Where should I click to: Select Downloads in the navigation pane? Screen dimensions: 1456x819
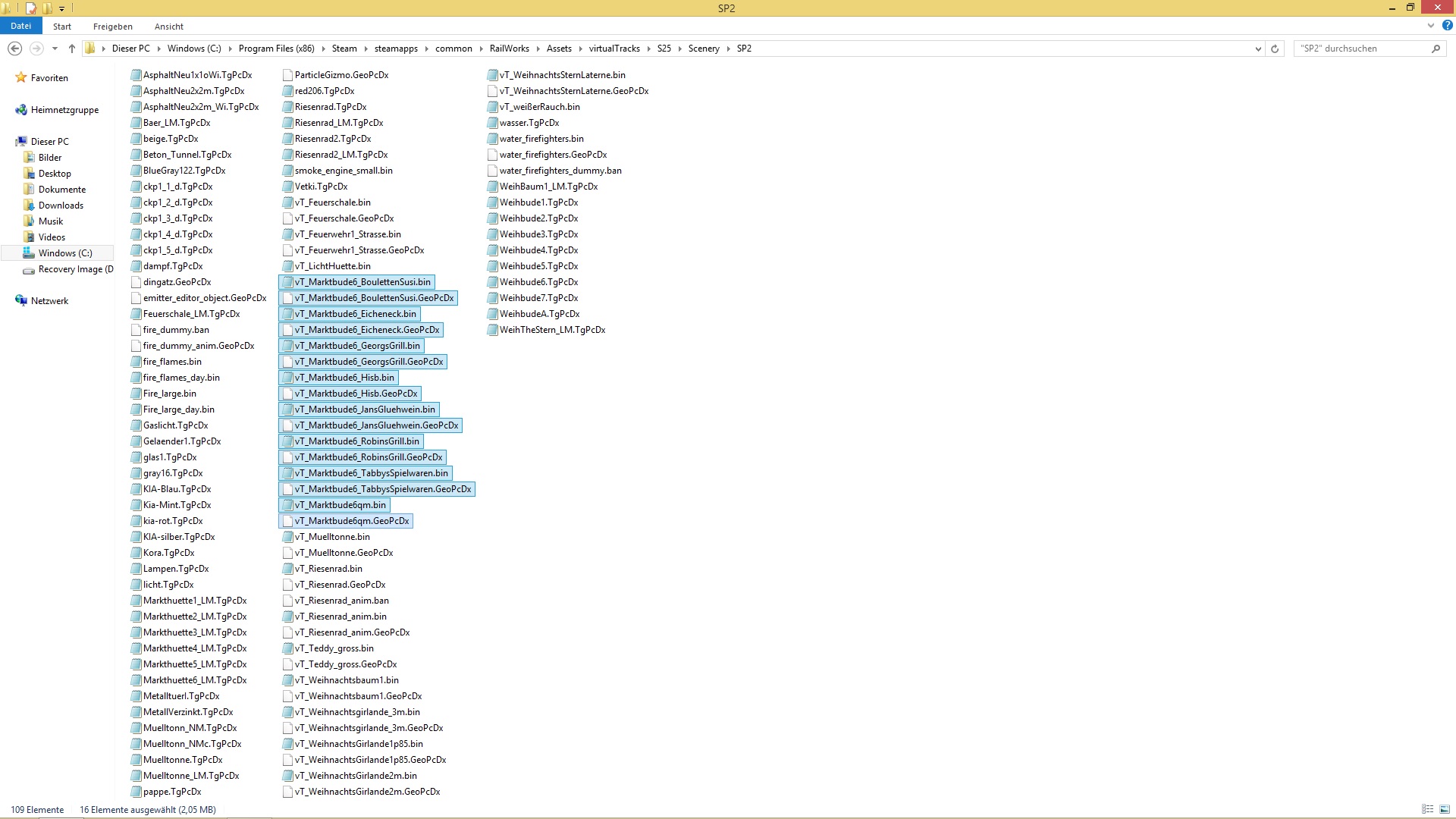pos(61,206)
